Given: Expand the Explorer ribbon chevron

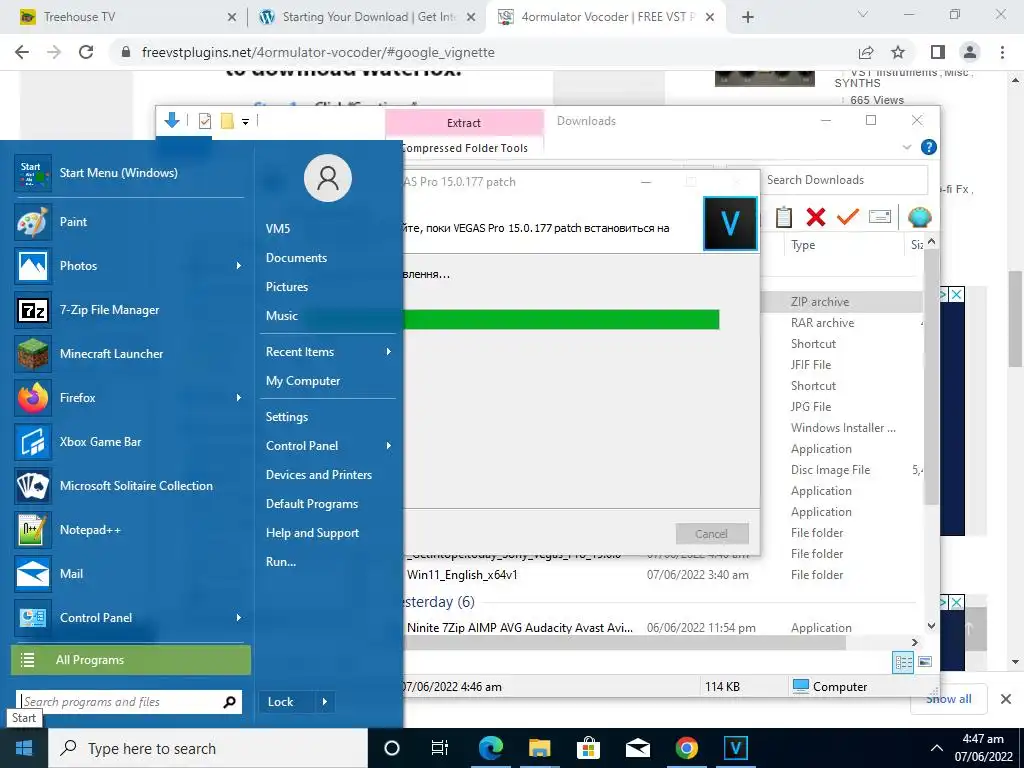Looking at the screenshot, I should (906, 148).
